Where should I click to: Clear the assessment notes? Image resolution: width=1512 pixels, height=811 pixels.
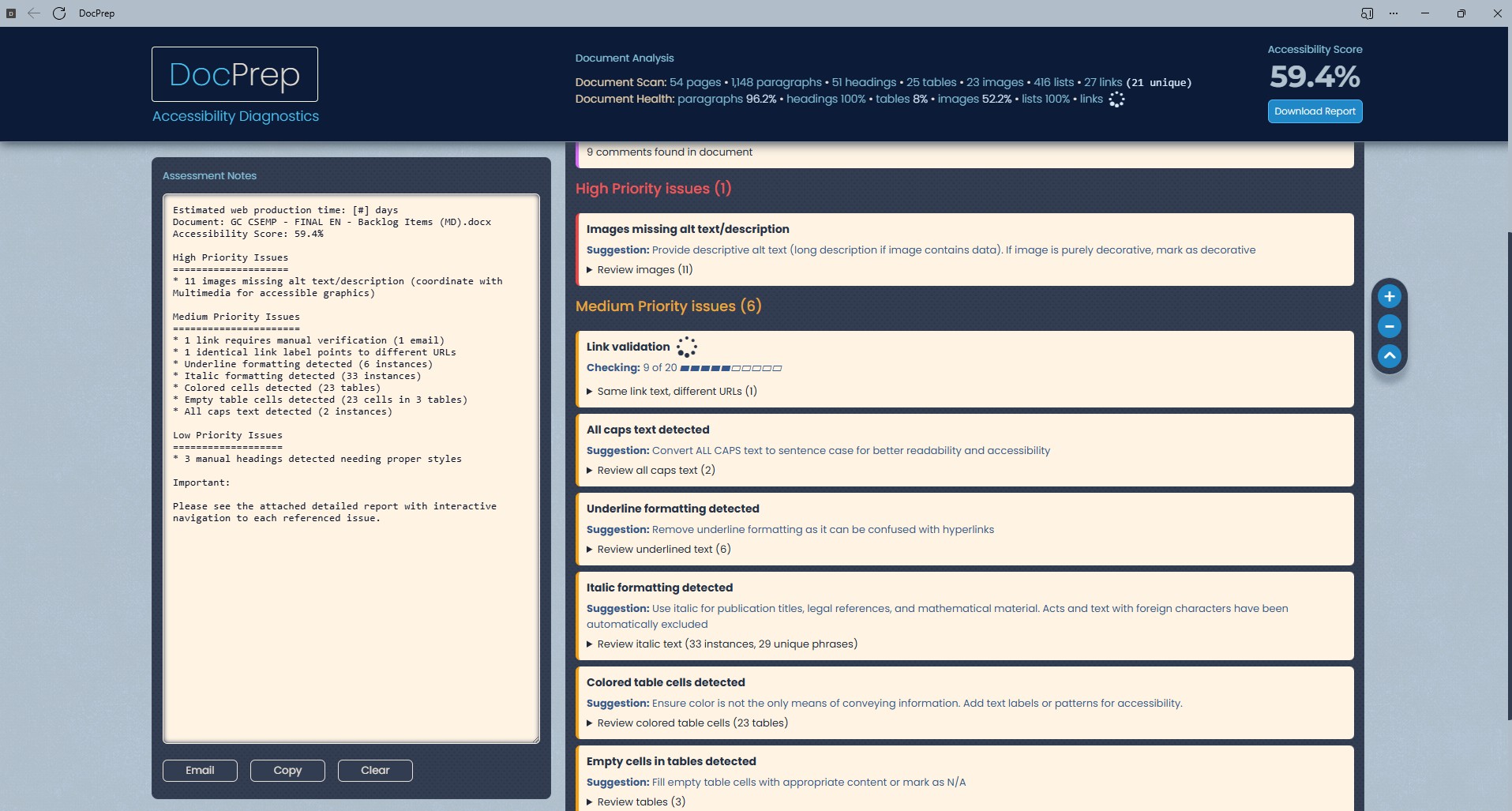(375, 771)
